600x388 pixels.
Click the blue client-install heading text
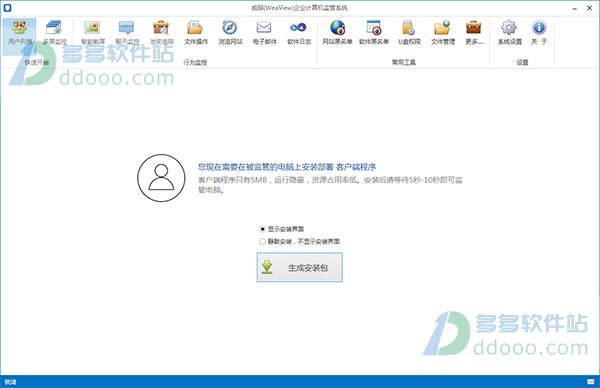[287, 167]
